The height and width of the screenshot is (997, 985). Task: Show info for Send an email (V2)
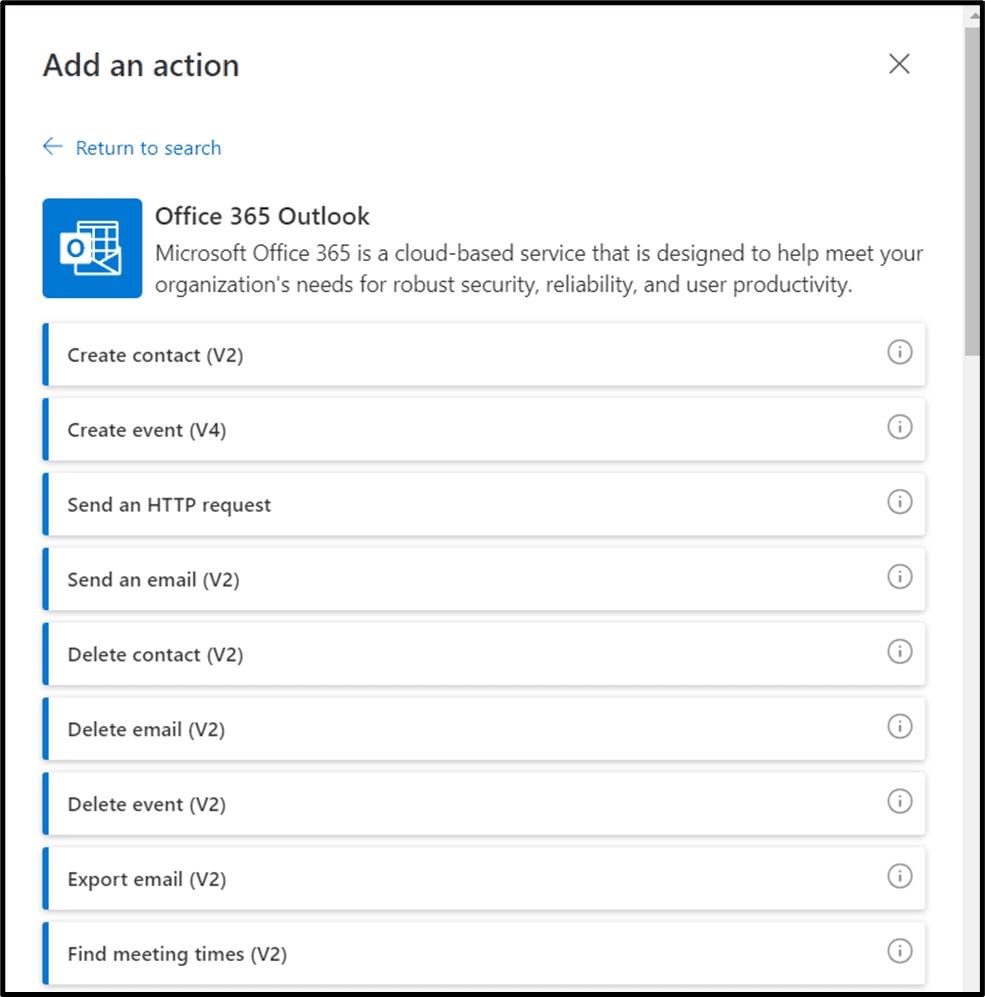tap(899, 577)
